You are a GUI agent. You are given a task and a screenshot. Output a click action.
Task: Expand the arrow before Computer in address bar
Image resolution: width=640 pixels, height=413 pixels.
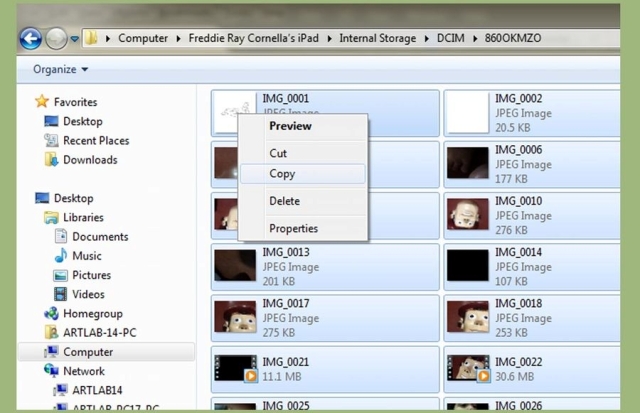(108, 38)
